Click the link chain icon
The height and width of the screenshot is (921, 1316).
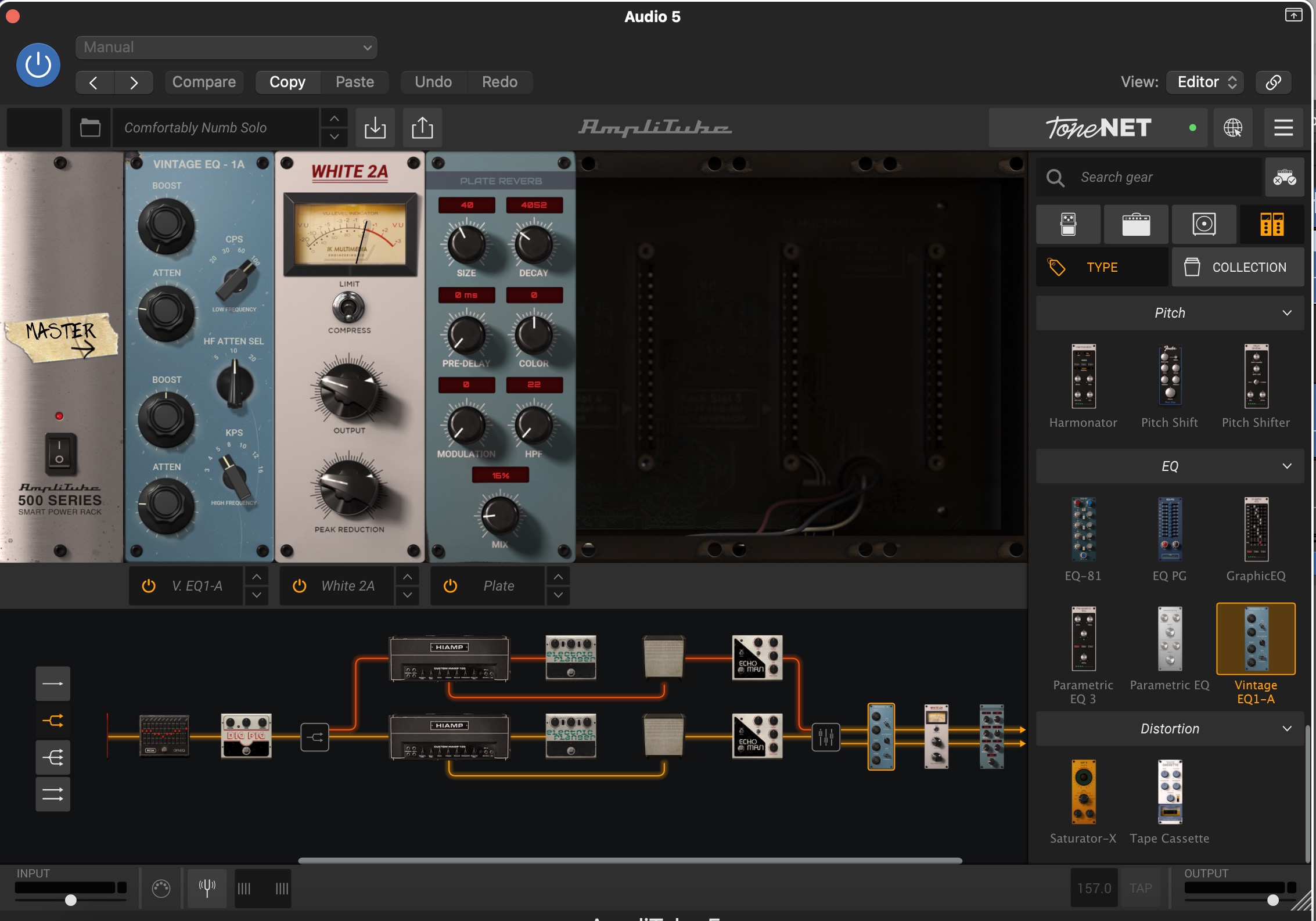pos(1273,82)
